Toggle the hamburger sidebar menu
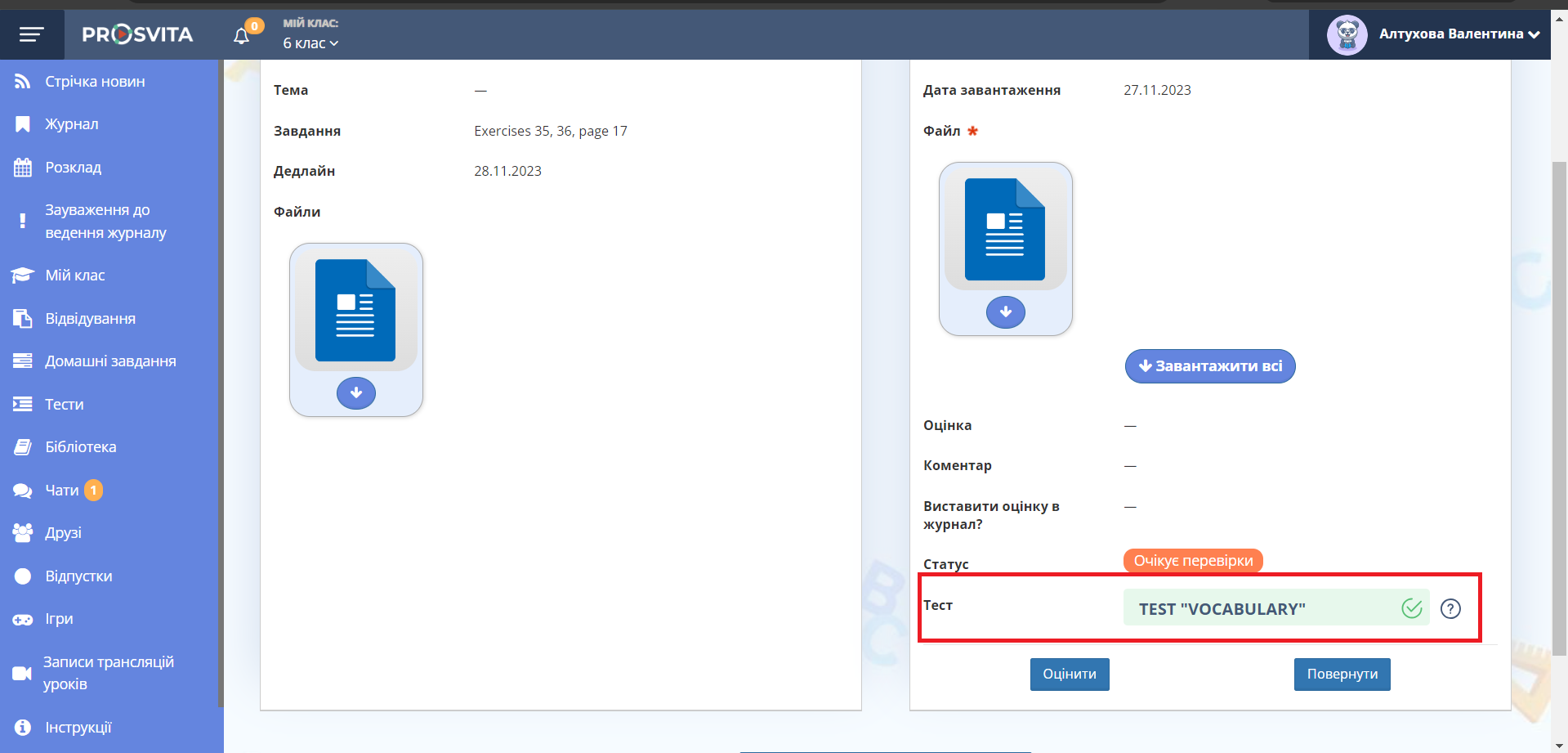Viewport: 1568px width, 753px height. click(x=31, y=34)
